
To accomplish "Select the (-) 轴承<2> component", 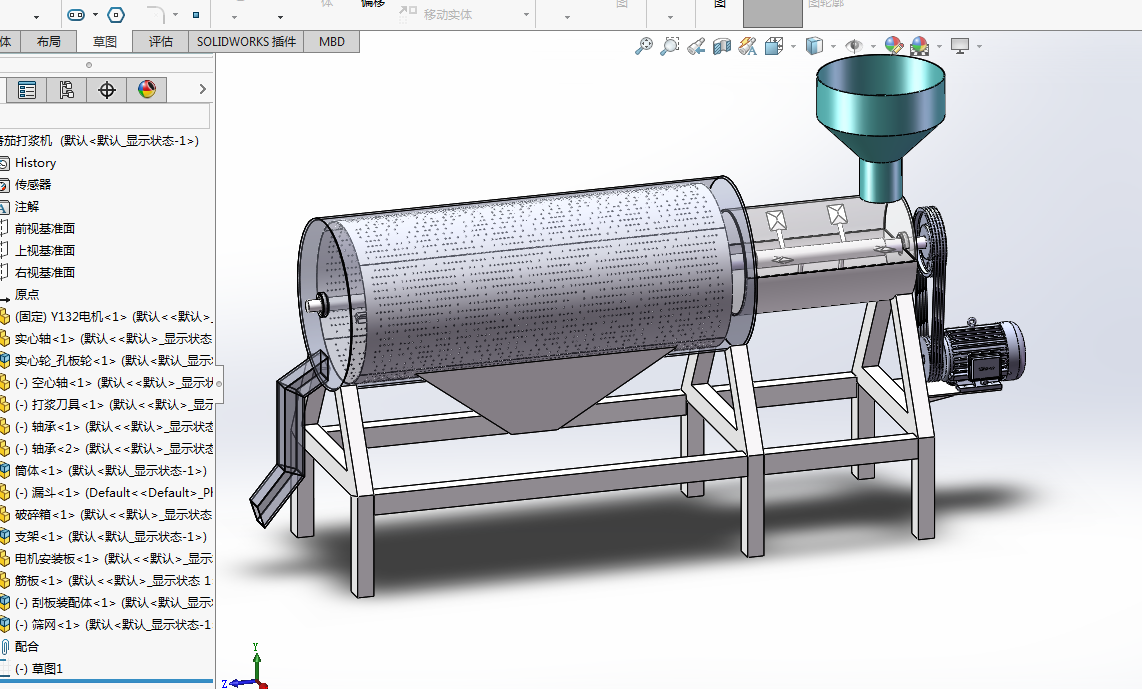I will click(113, 449).
